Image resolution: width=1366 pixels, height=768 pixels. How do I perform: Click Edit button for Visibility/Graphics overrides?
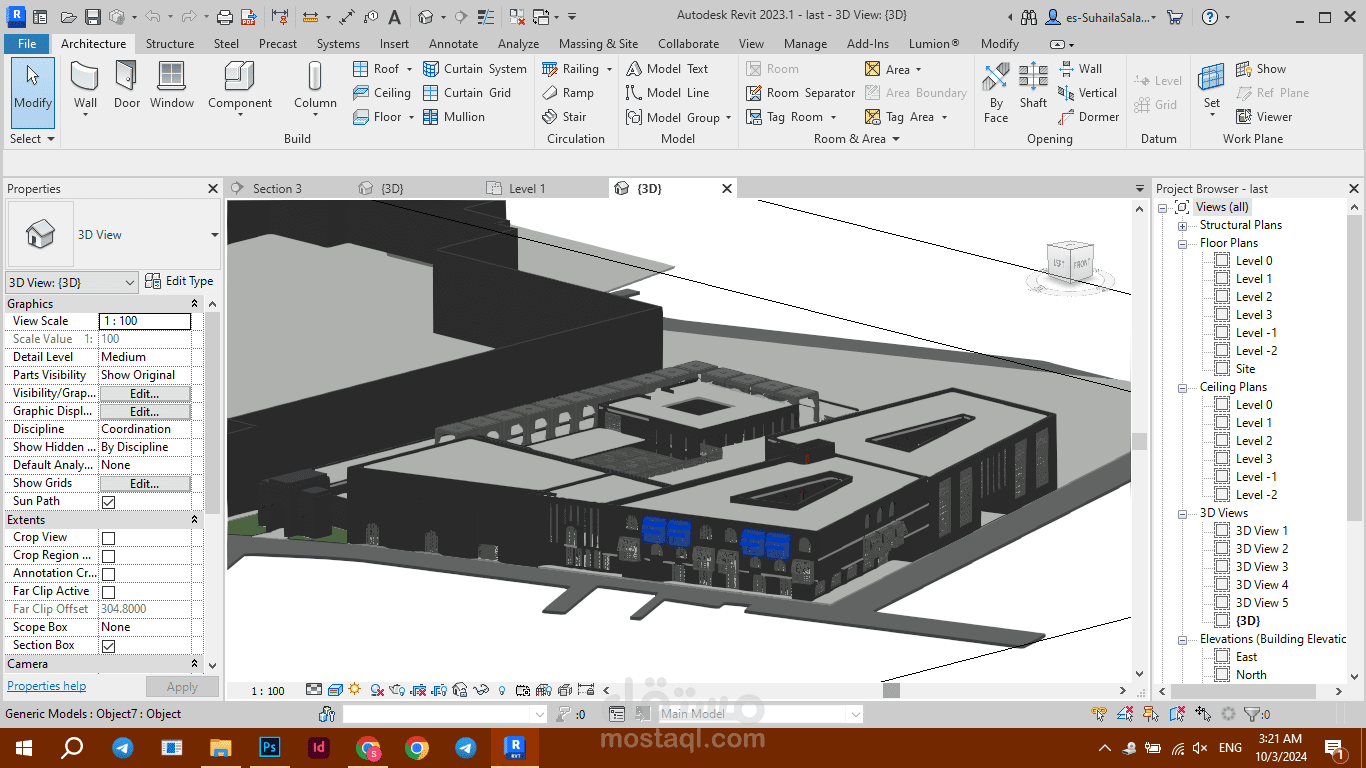pos(144,393)
